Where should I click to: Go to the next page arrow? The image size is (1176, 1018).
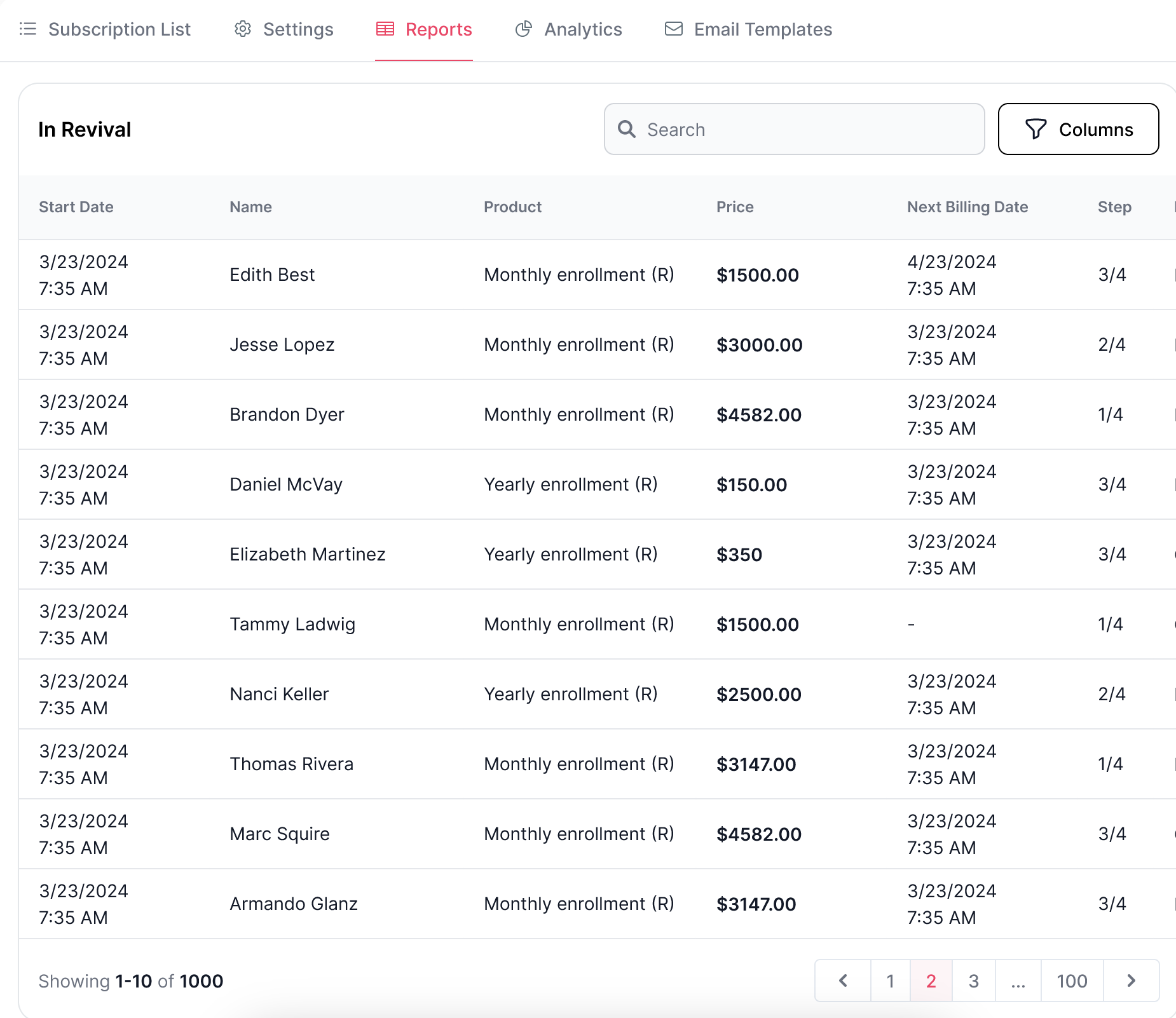click(x=1132, y=981)
